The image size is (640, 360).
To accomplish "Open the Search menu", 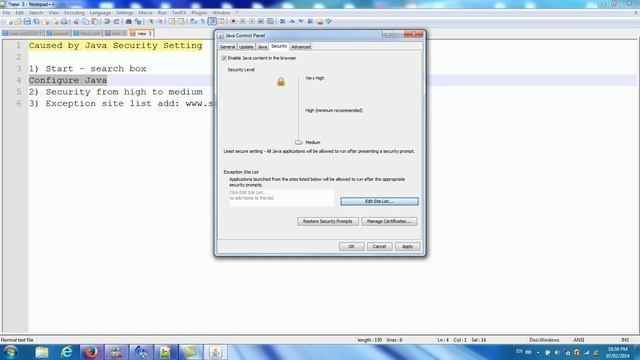I will [x=36, y=13].
